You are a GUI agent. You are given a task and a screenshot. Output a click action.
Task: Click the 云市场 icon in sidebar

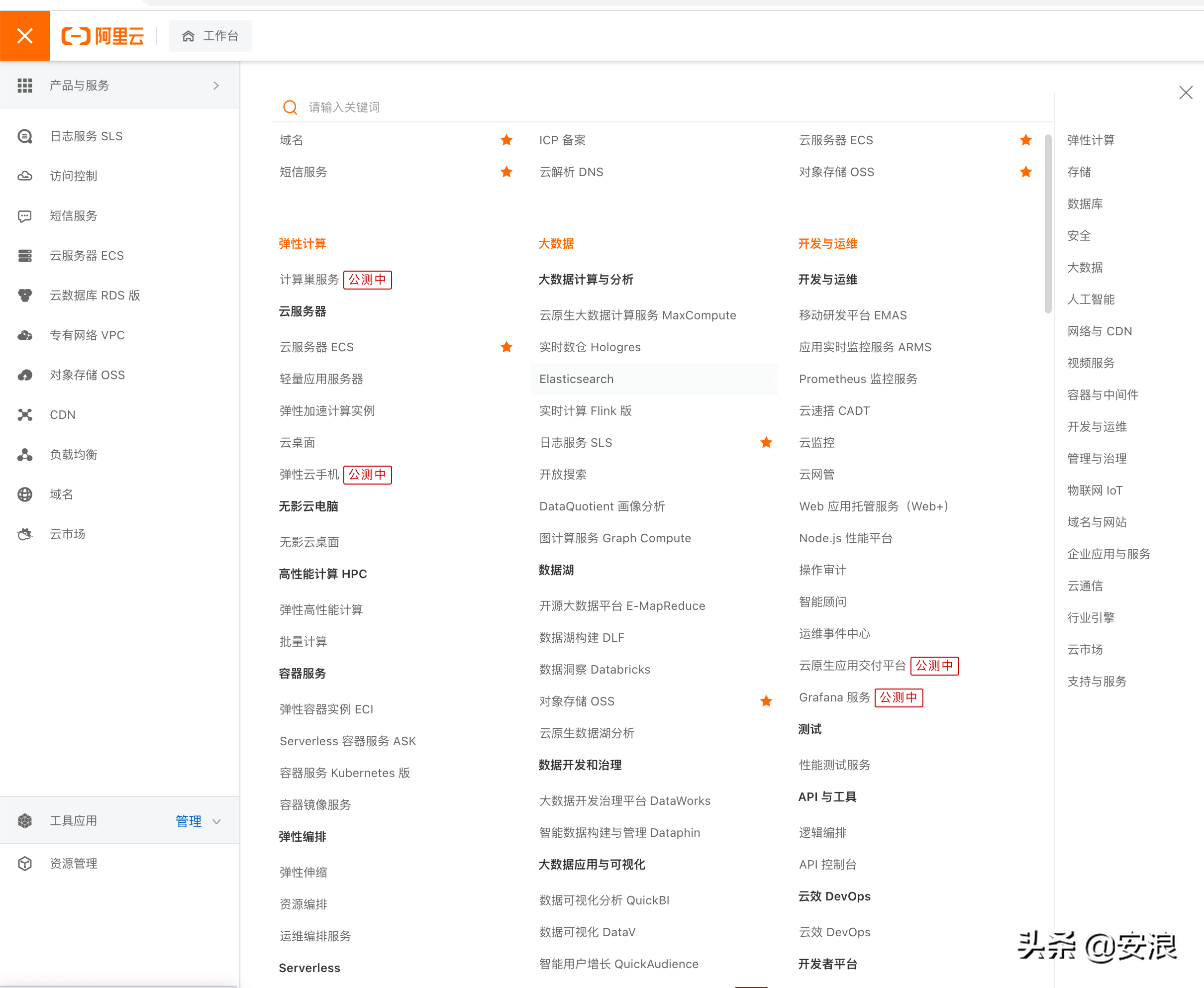point(24,534)
